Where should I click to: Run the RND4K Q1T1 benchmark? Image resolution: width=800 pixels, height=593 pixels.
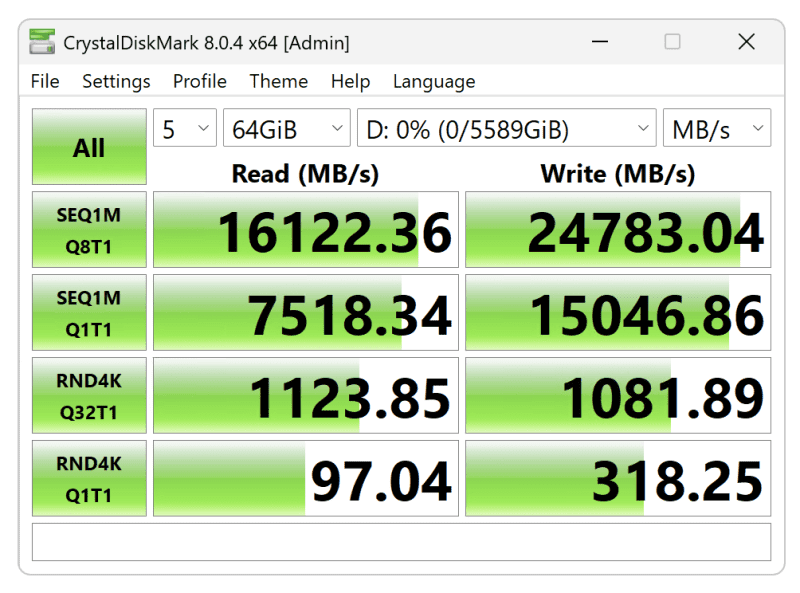coord(89,479)
